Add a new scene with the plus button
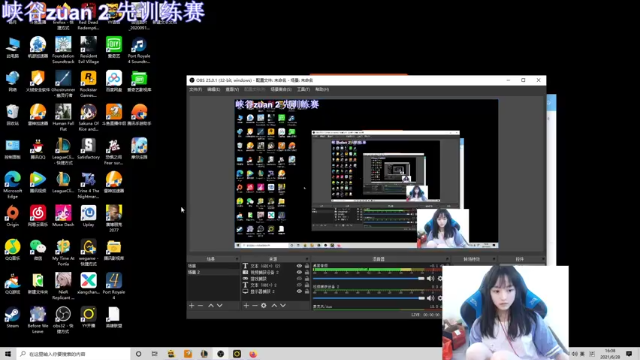640x360 pixels. [191, 305]
